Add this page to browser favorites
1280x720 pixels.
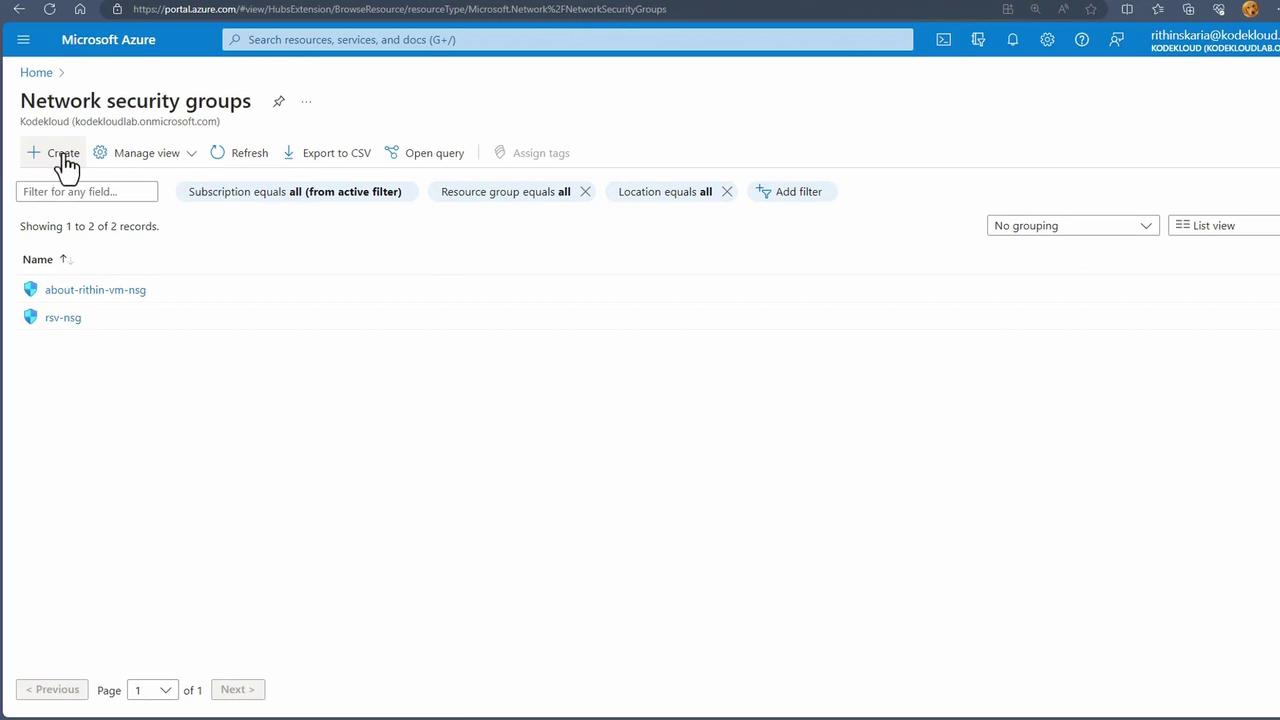pos(1091,9)
